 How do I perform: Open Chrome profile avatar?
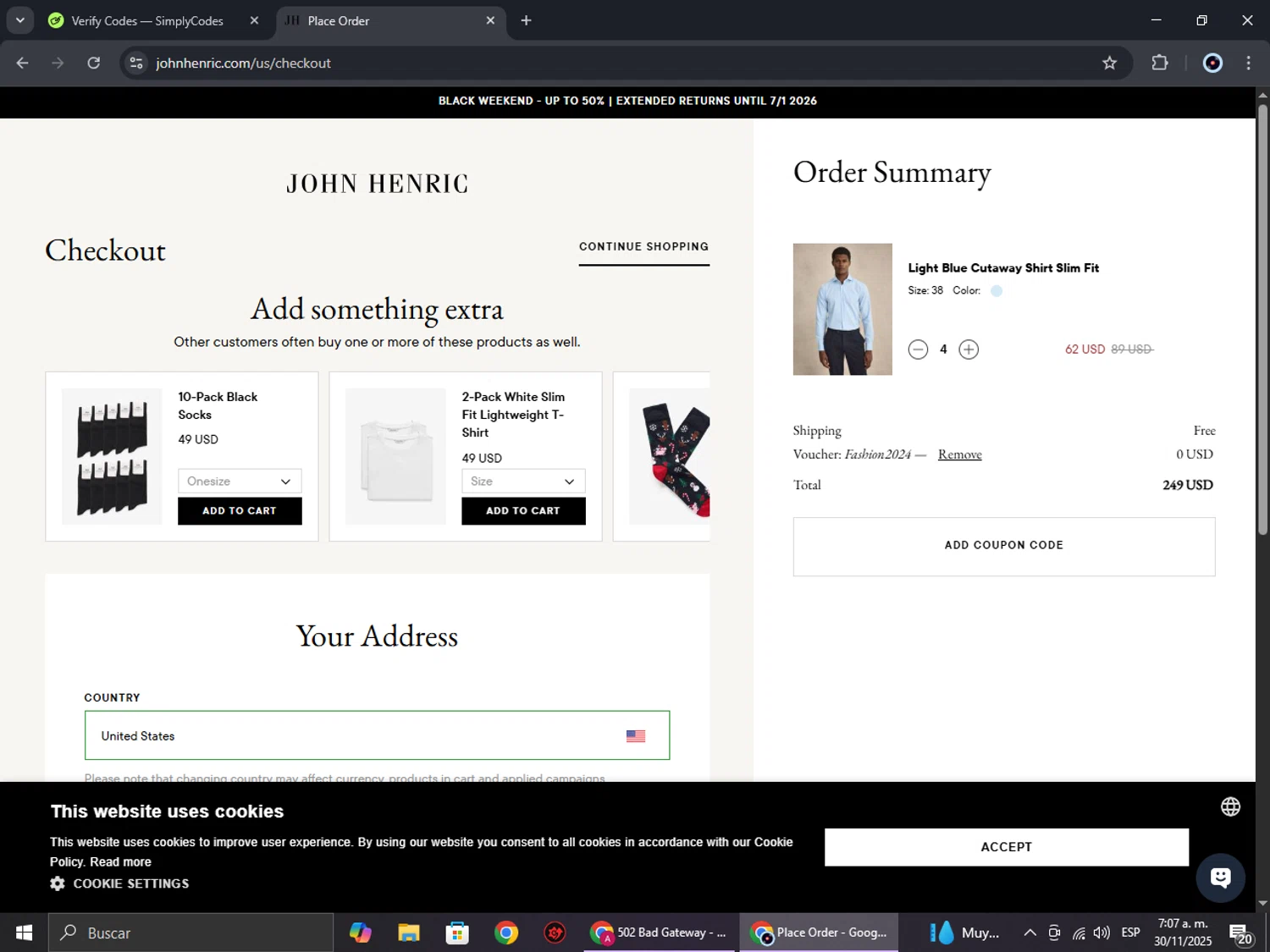[x=1212, y=63]
